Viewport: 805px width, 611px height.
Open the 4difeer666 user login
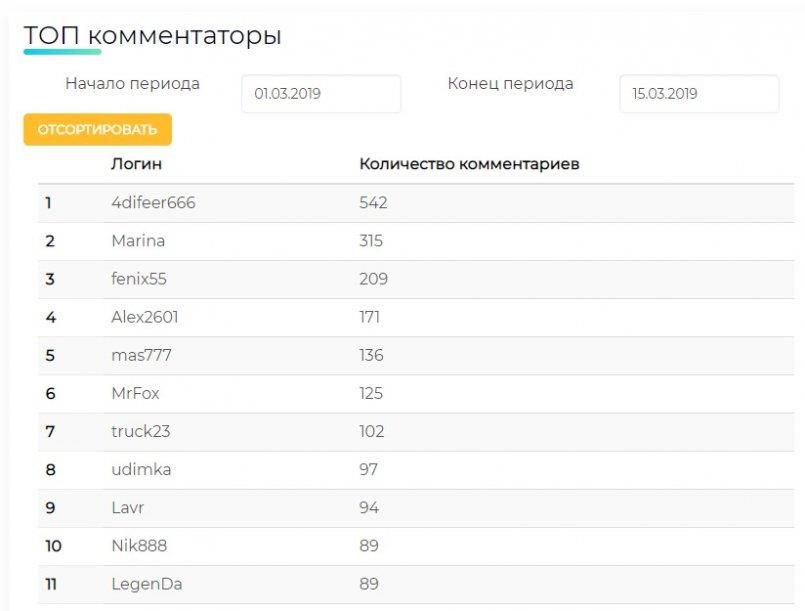tap(153, 202)
